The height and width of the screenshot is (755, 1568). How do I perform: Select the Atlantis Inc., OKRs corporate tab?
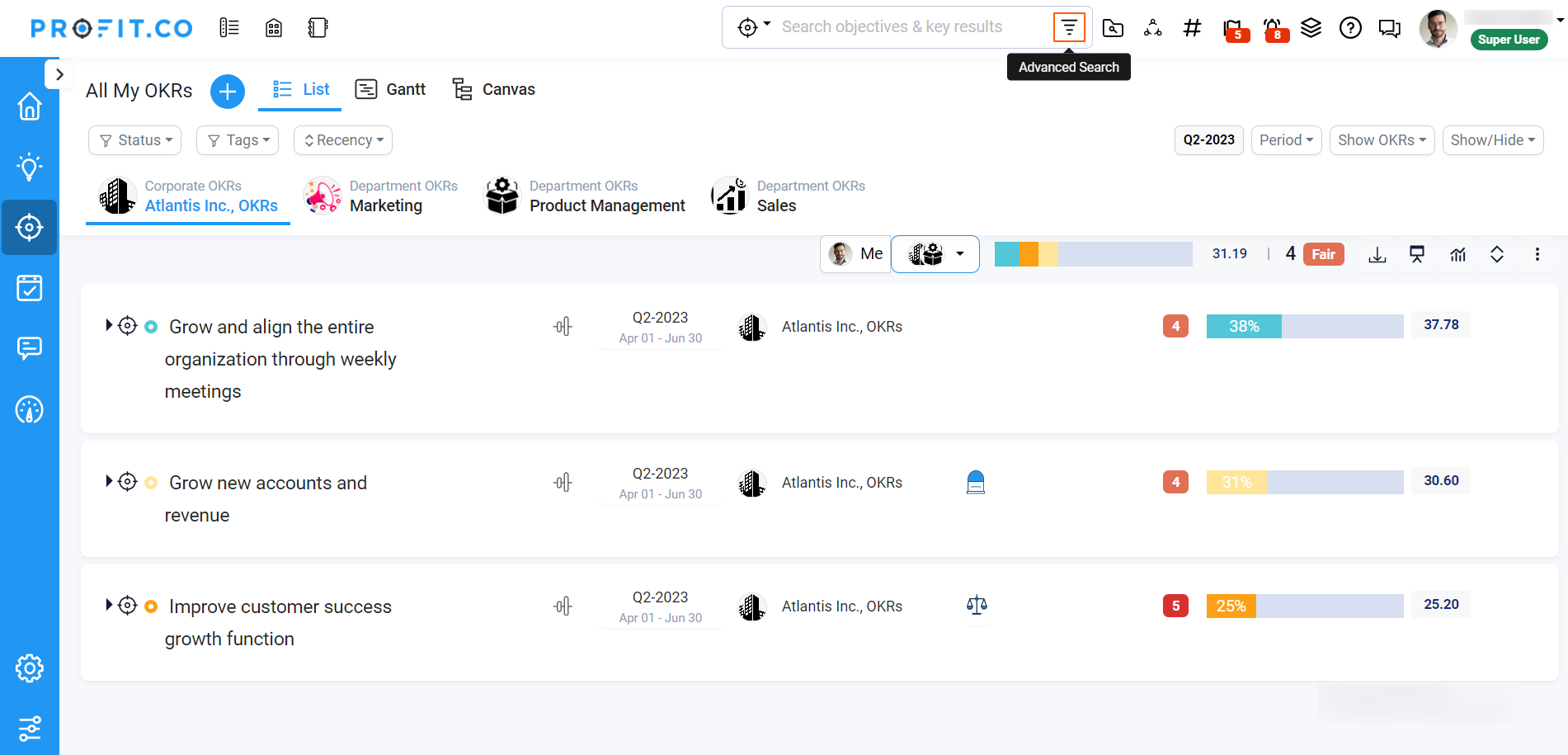(188, 196)
